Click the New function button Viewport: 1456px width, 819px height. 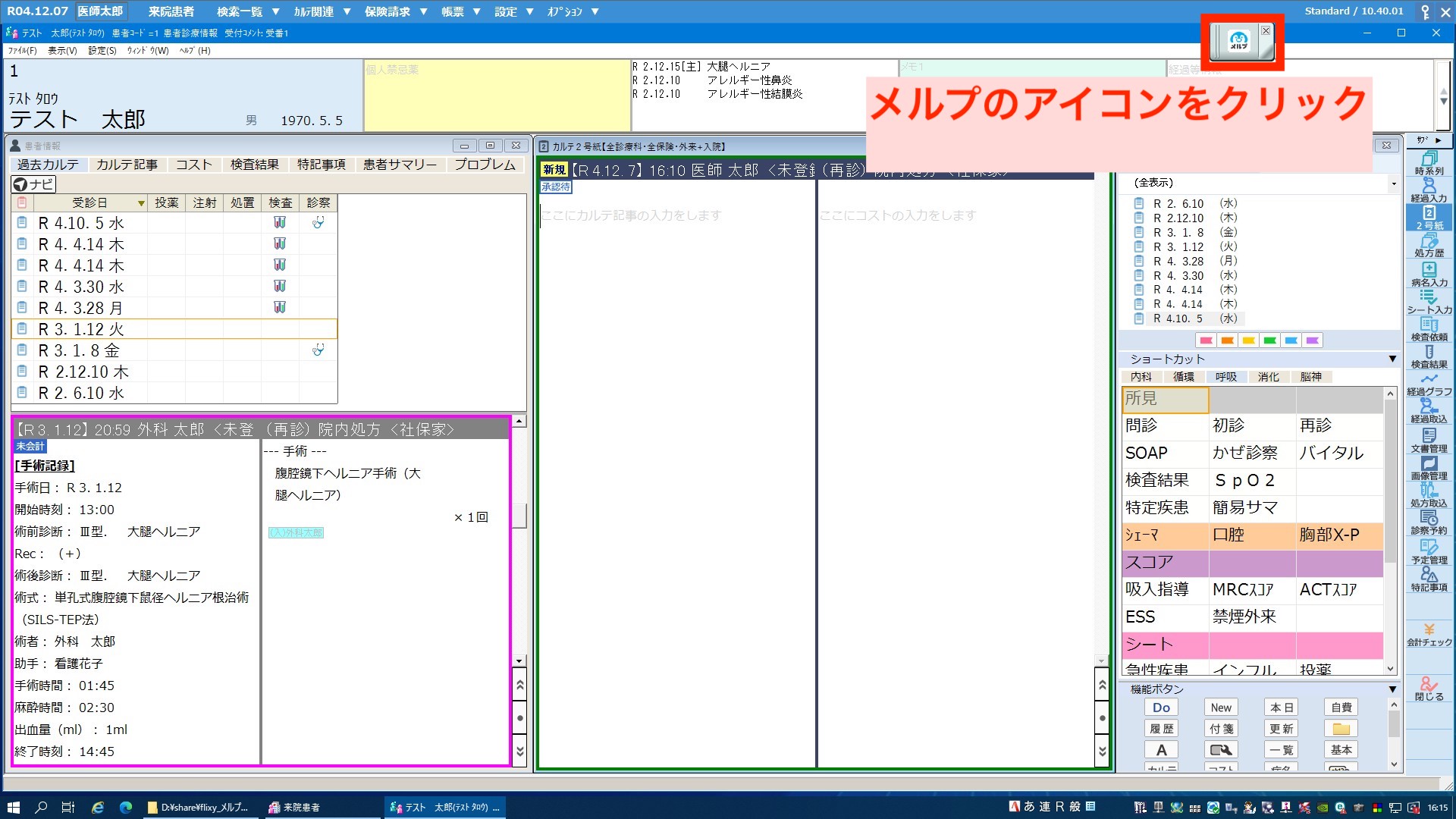1221,708
